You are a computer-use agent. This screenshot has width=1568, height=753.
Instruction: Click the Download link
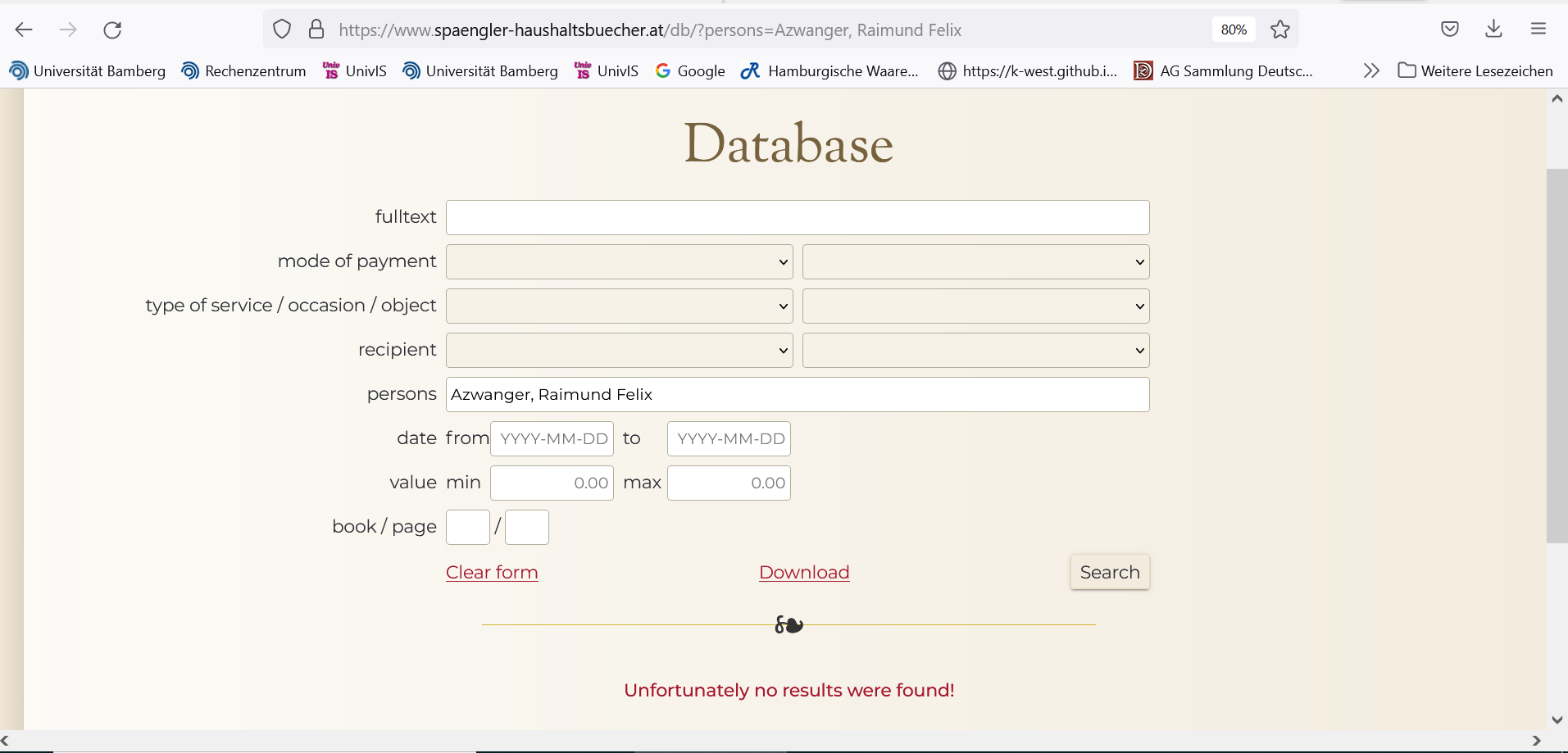click(x=804, y=572)
